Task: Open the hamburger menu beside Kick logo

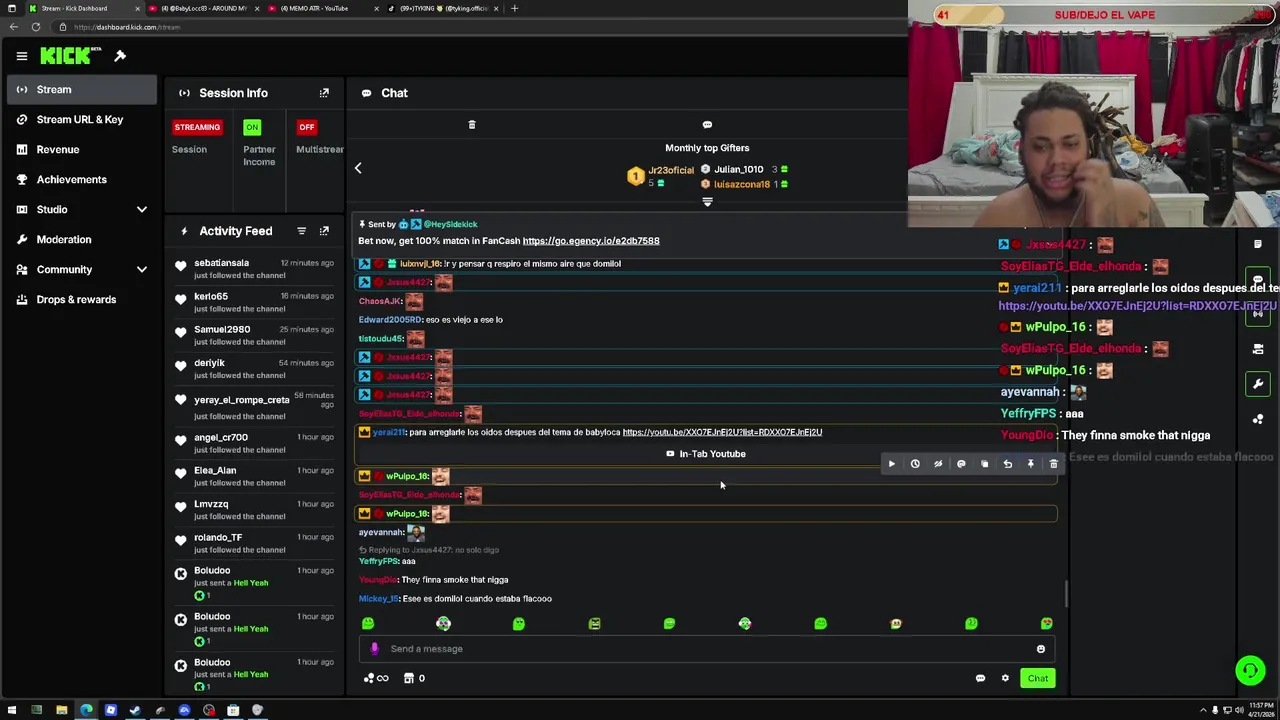Action: click(21, 56)
